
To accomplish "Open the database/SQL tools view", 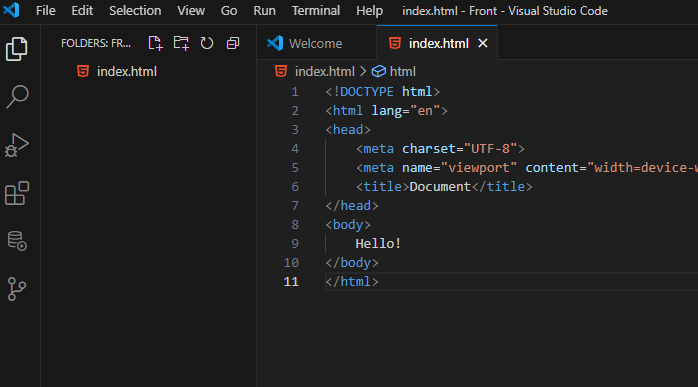I will tap(17, 241).
